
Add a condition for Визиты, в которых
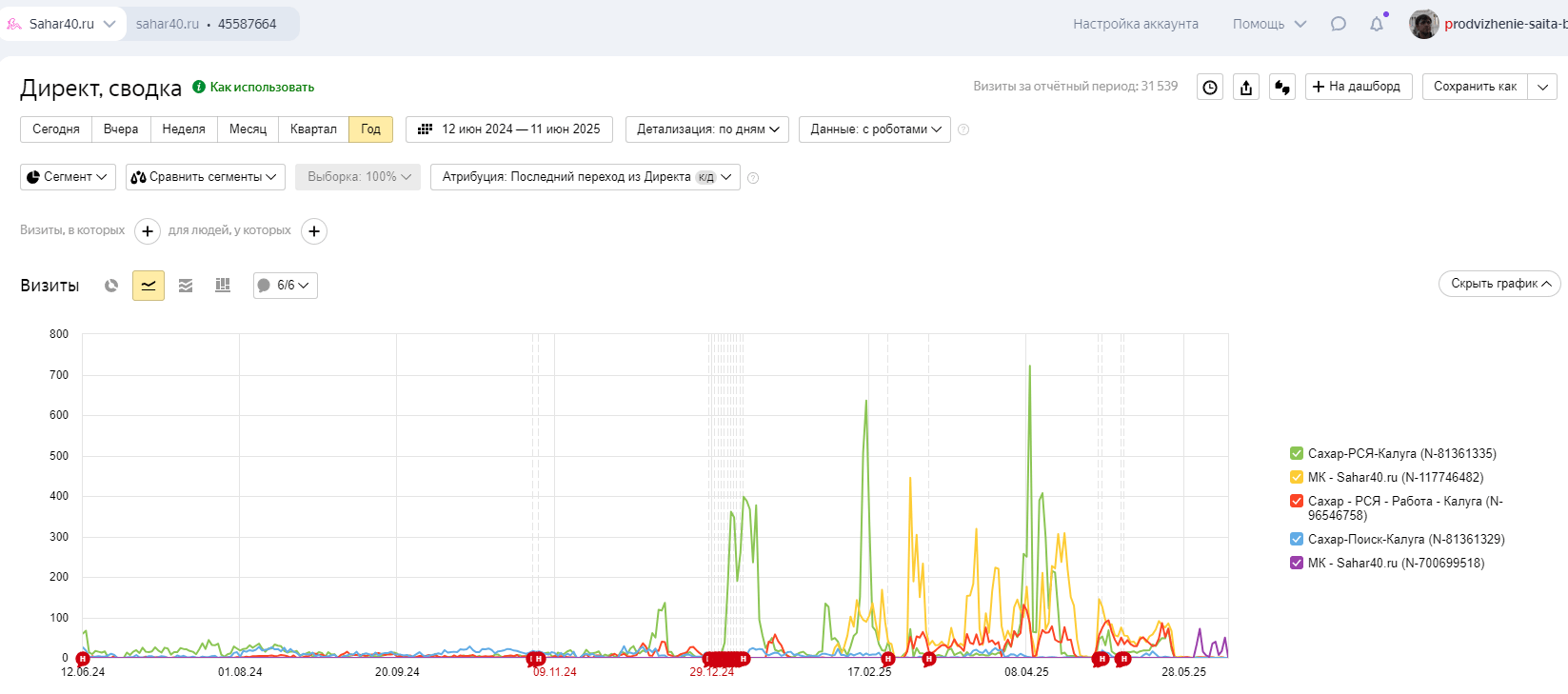pyautogui.click(x=148, y=231)
